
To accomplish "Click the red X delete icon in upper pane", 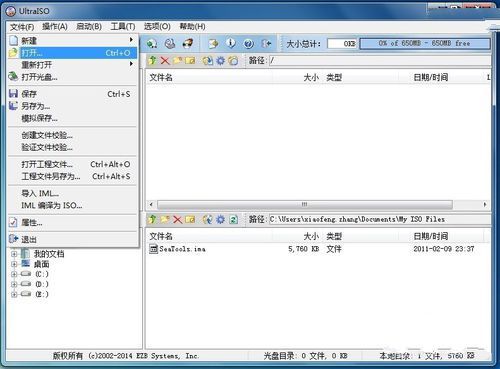I will [165, 61].
